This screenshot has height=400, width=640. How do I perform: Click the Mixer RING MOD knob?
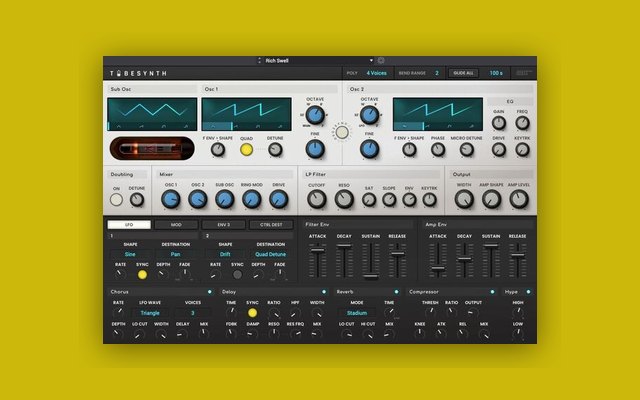tap(251, 200)
